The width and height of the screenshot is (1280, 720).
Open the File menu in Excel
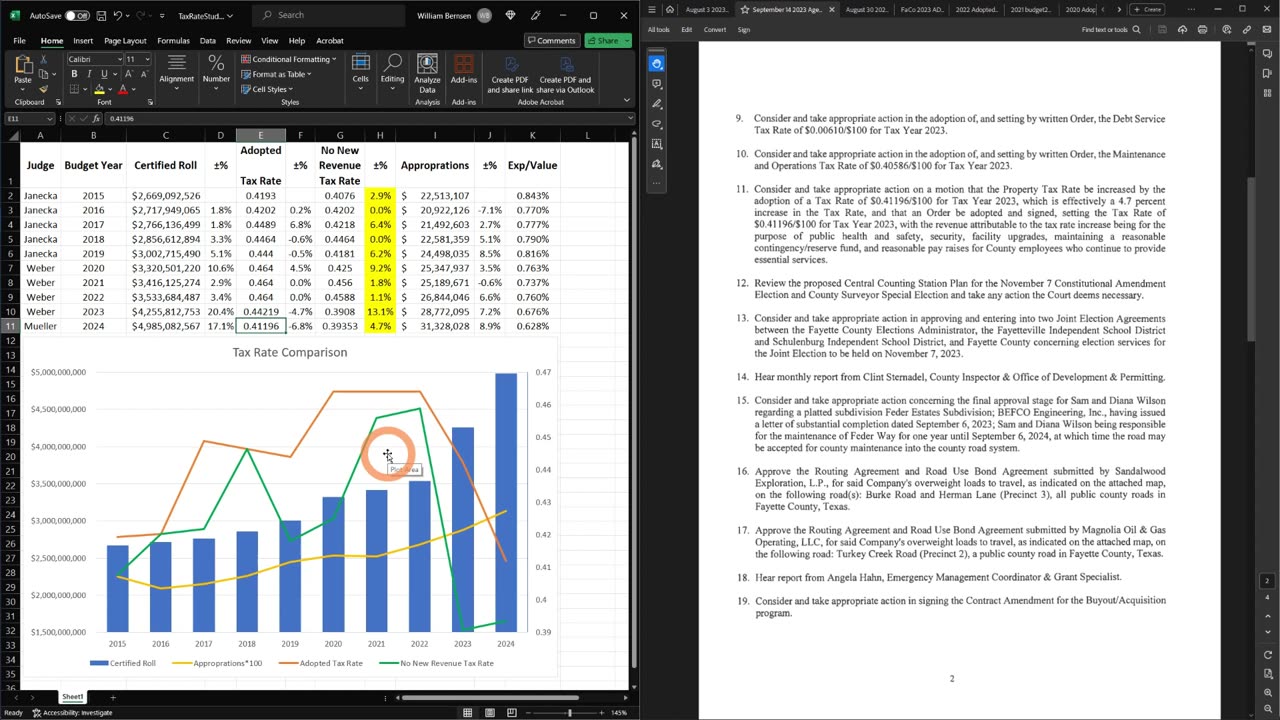pyautogui.click(x=19, y=41)
